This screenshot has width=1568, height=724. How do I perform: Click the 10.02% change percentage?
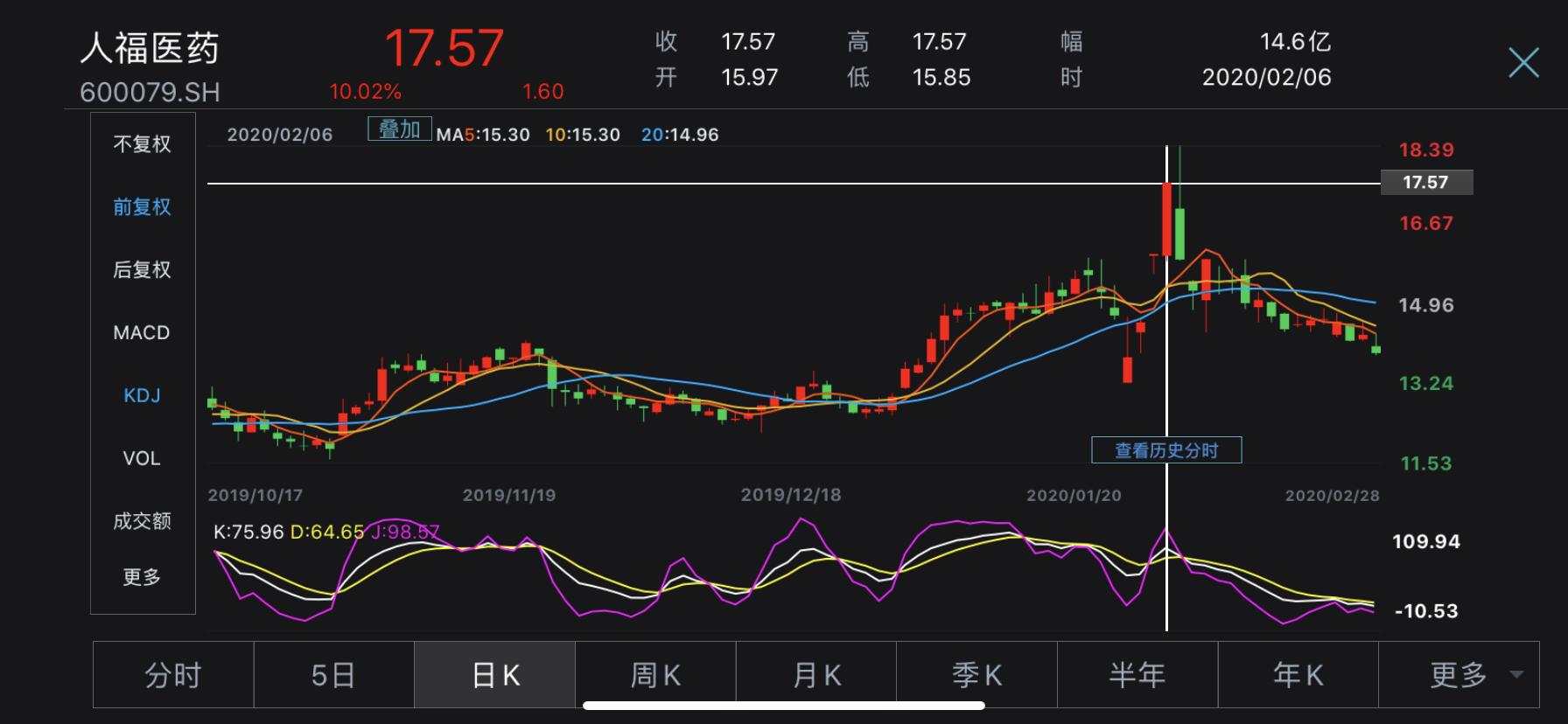click(x=365, y=91)
